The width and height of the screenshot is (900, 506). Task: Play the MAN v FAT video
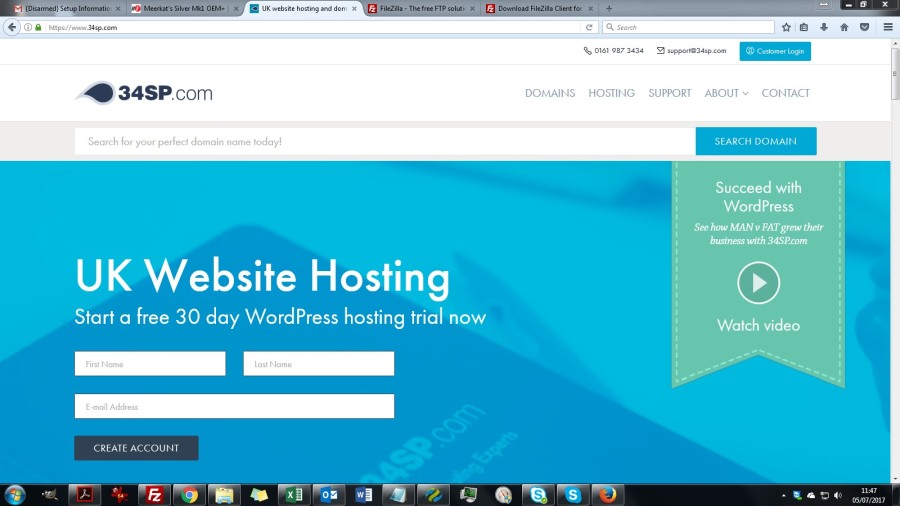pos(758,282)
